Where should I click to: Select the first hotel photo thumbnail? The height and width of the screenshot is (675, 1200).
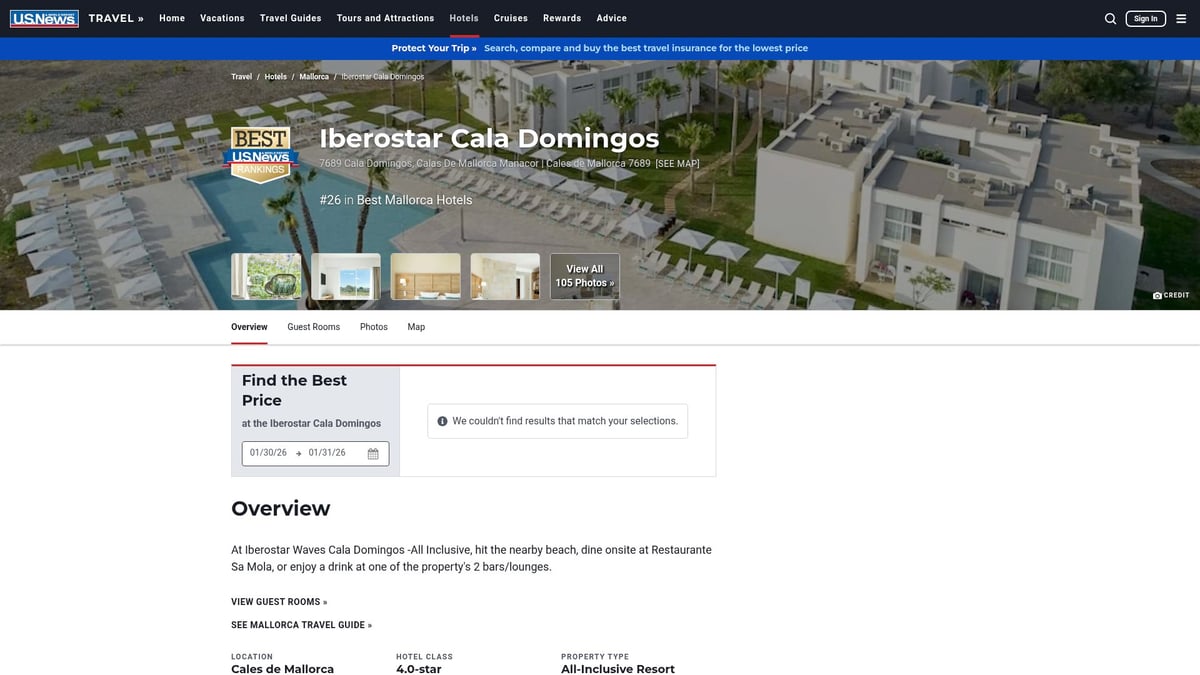click(266, 275)
